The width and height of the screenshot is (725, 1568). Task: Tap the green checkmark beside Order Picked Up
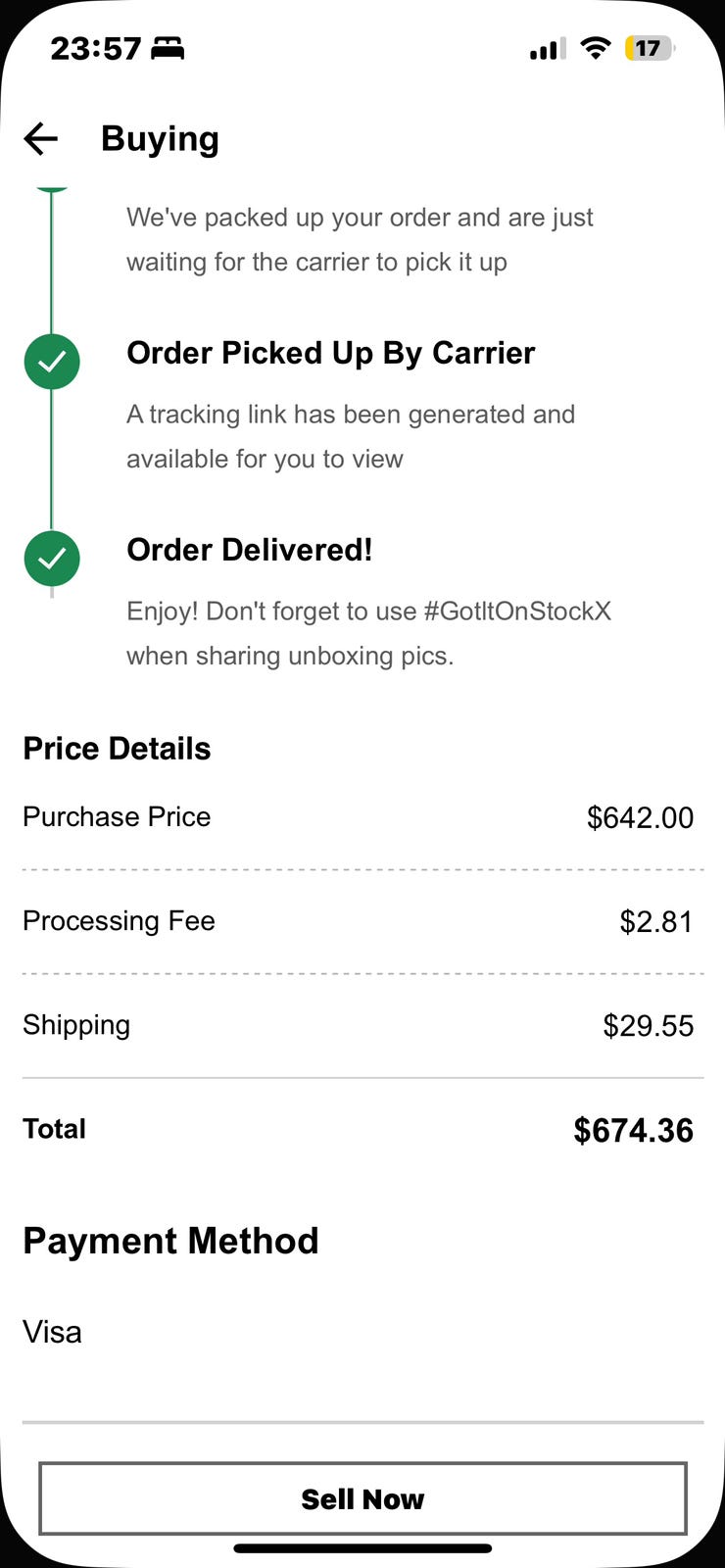pyautogui.click(x=52, y=362)
